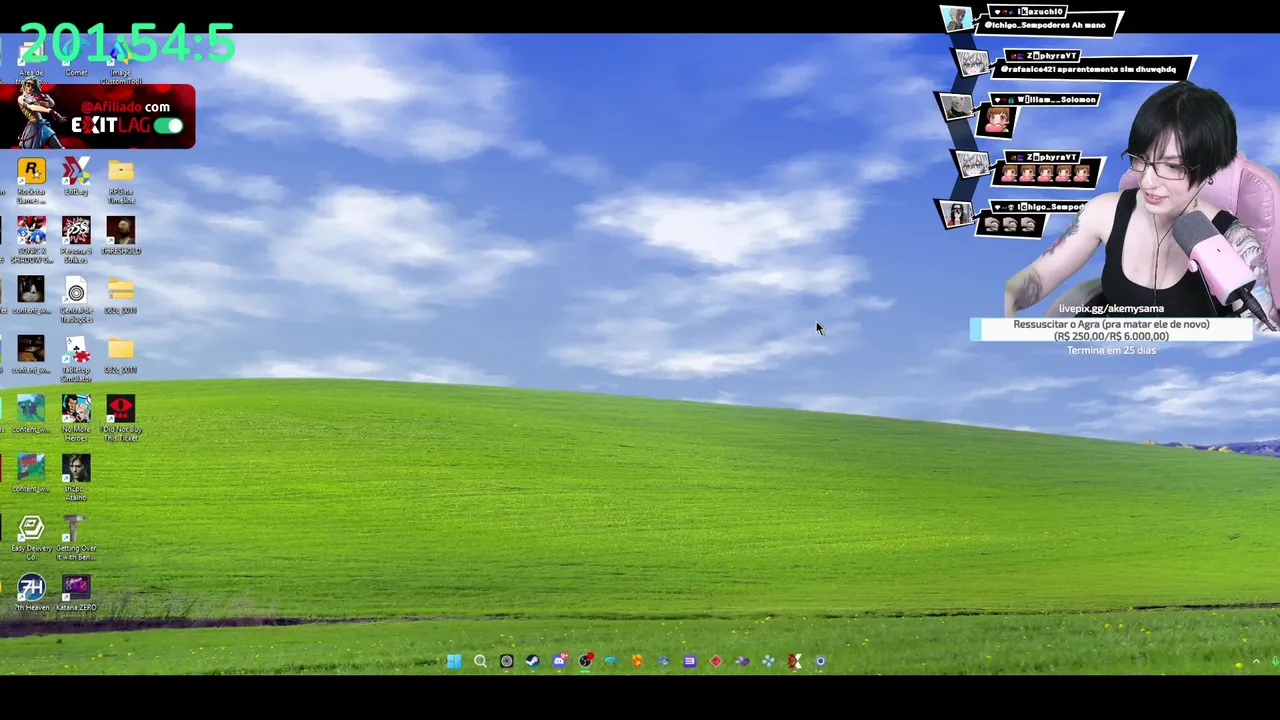1280x720 pixels.
Task: Select the sh2pc Atalho shortcut
Action: pos(76,478)
